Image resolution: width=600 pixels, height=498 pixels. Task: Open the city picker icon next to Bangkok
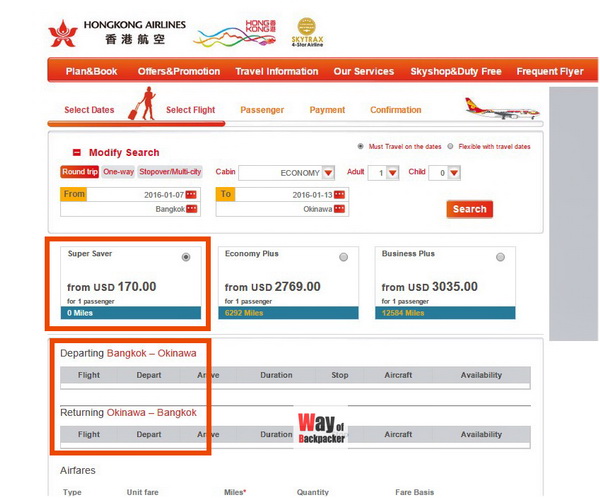click(x=191, y=209)
